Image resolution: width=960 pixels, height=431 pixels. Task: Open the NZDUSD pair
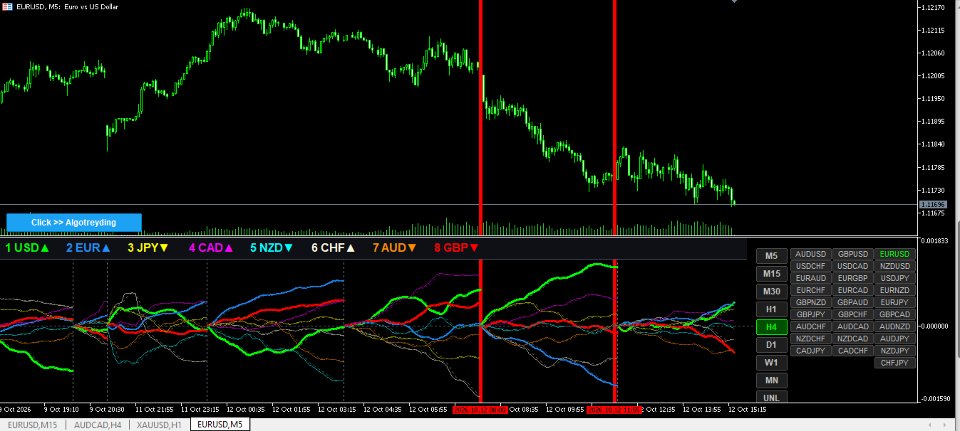[x=894, y=266]
